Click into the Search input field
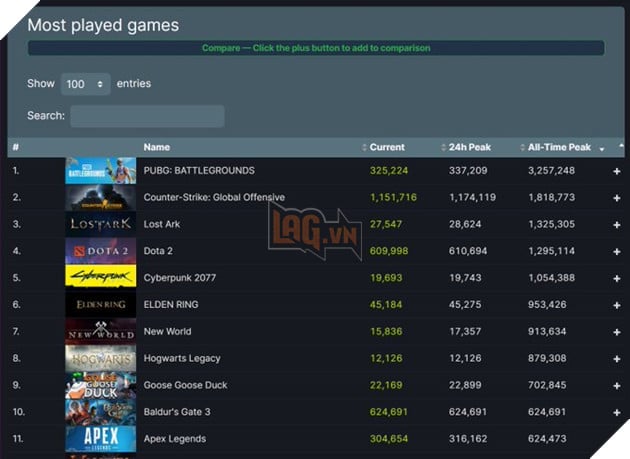Image resolution: width=630 pixels, height=459 pixels. (147, 116)
